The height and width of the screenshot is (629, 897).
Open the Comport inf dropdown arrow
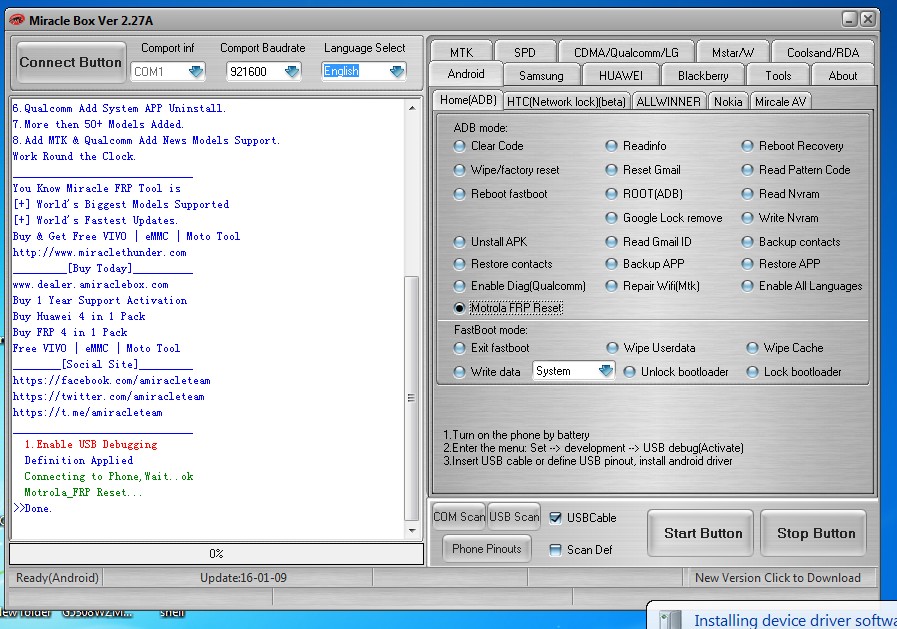click(196, 71)
